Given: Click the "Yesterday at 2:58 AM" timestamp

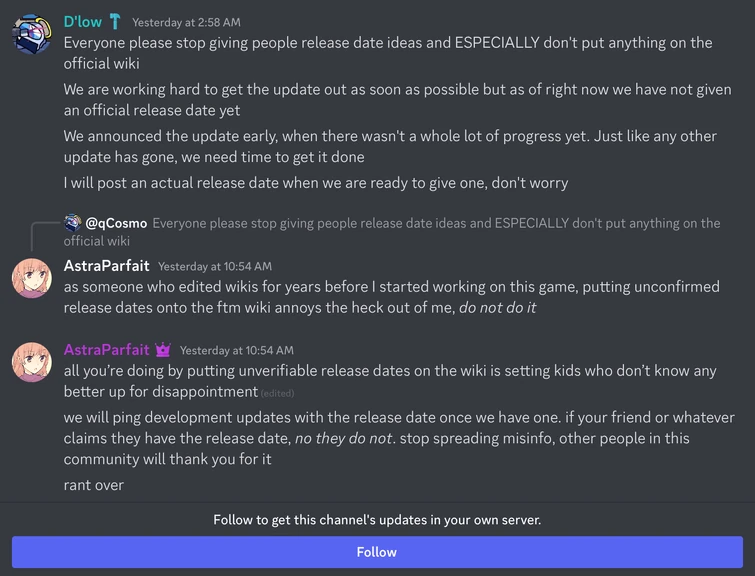Looking at the screenshot, I should [x=186, y=22].
